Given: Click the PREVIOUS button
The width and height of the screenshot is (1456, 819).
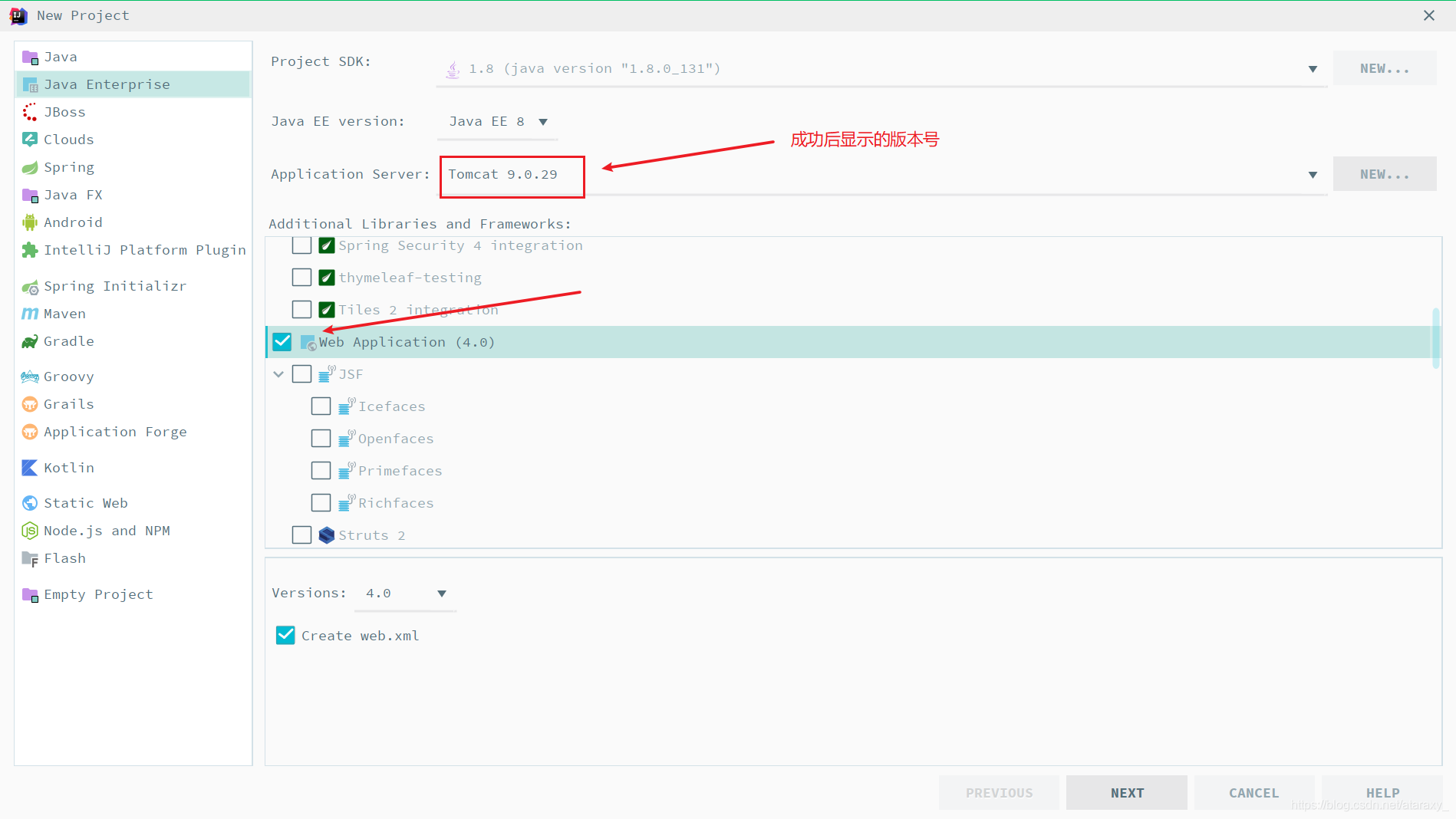Looking at the screenshot, I should point(999,793).
